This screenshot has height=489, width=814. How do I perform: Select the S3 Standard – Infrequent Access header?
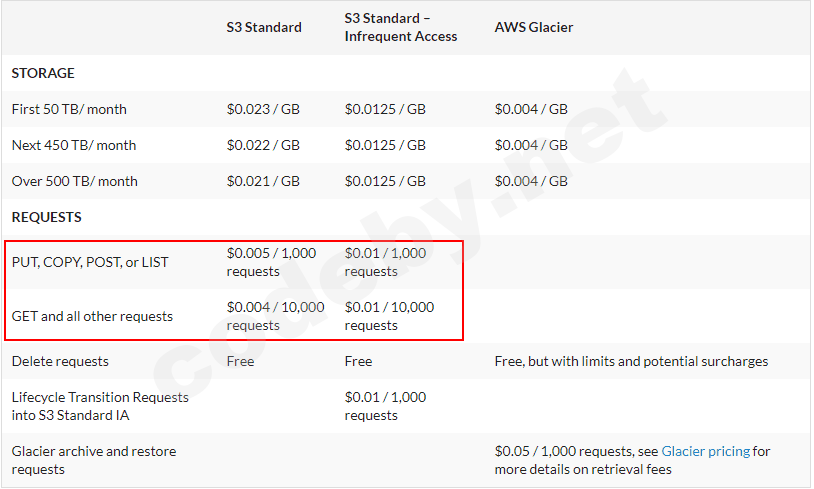[401, 27]
